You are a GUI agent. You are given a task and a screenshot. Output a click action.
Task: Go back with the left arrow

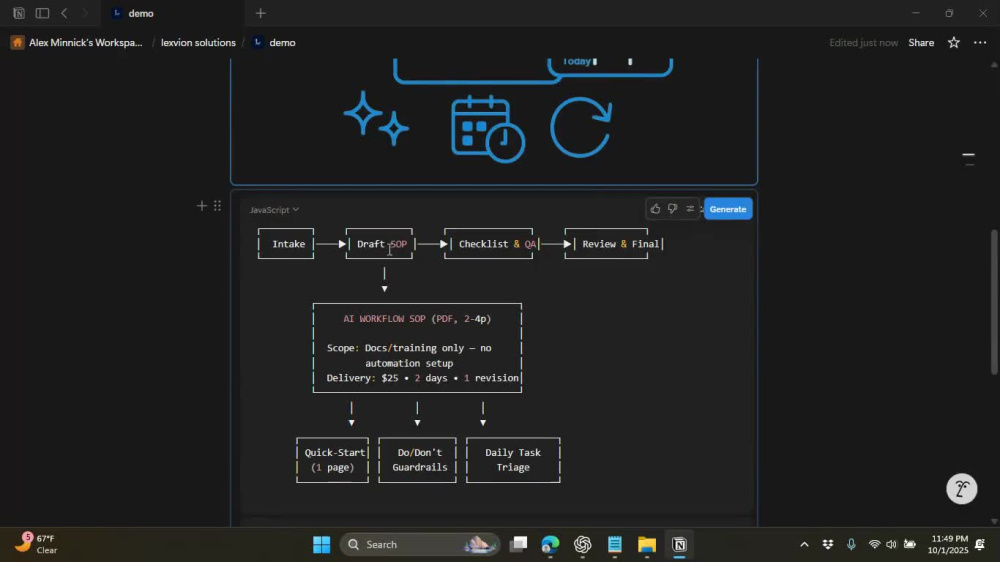coord(64,13)
